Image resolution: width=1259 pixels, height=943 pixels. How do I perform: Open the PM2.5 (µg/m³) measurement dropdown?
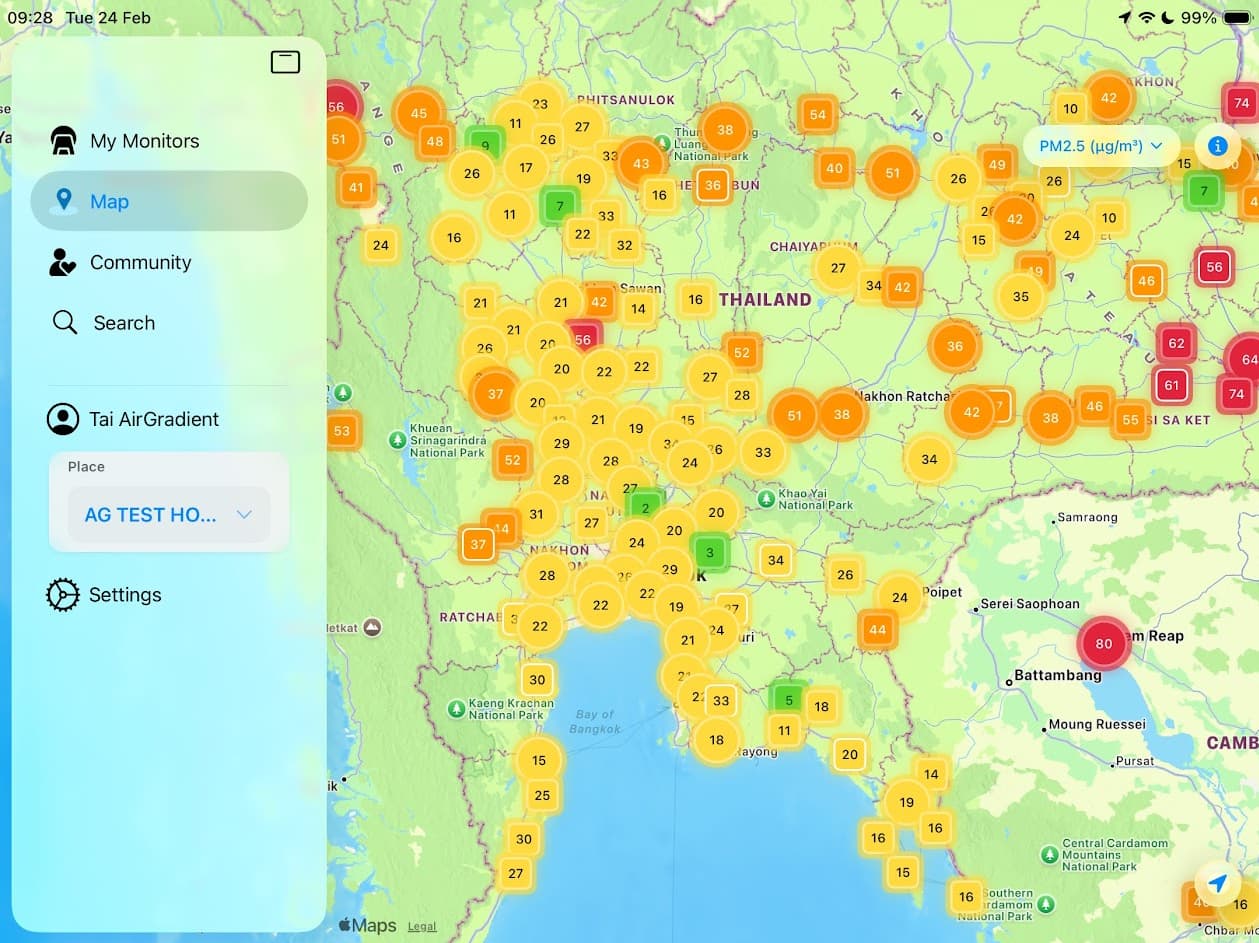coord(1100,146)
